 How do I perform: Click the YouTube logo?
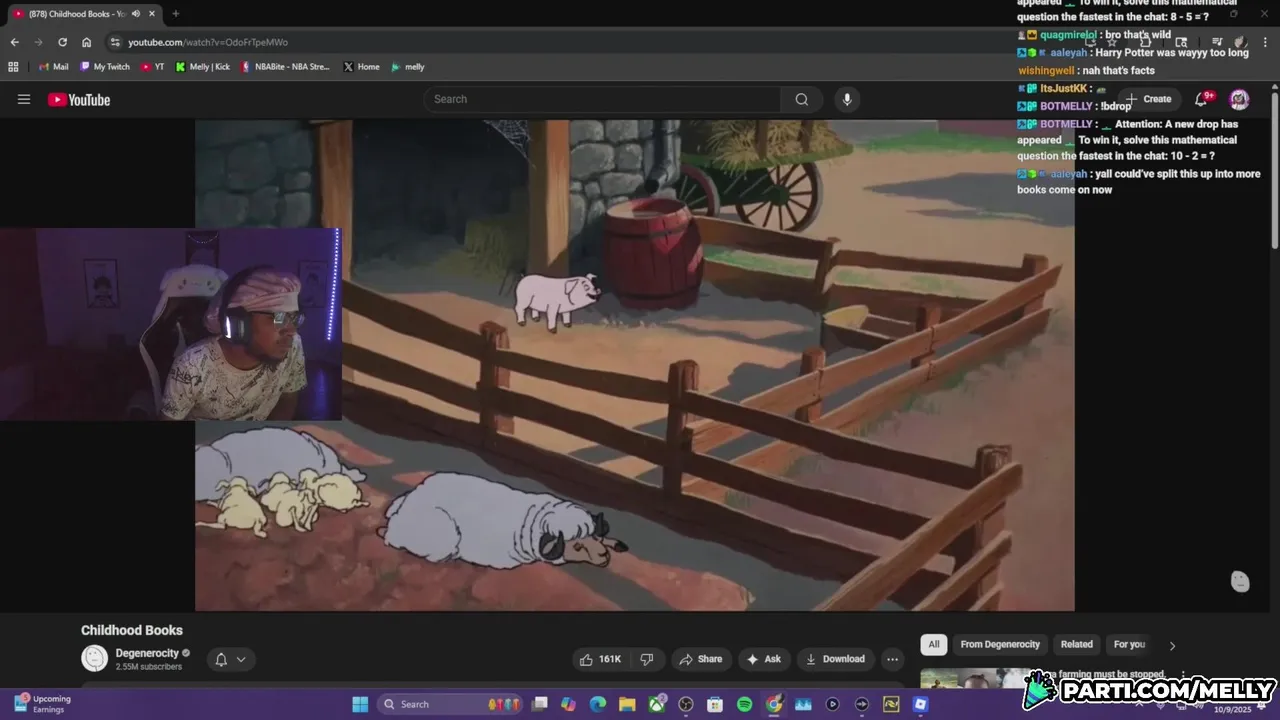(x=79, y=99)
